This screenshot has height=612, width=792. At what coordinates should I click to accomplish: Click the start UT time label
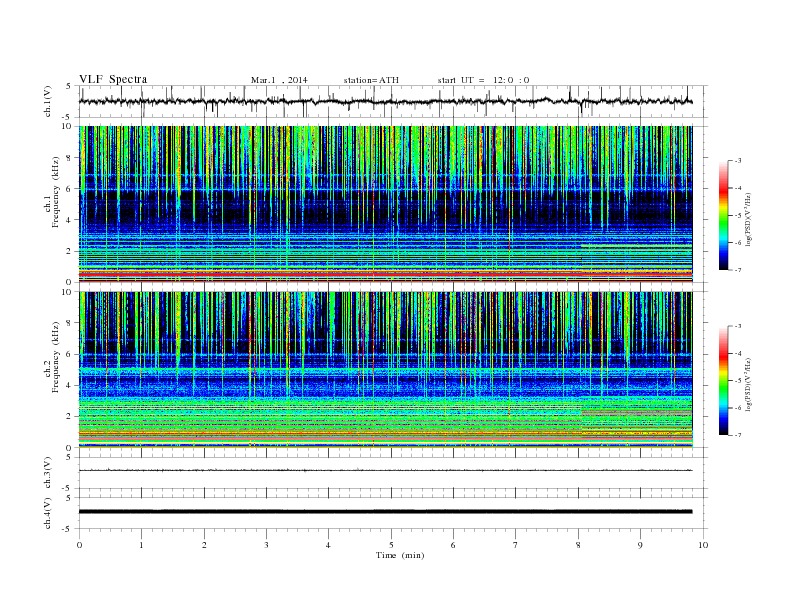pyautogui.click(x=483, y=80)
